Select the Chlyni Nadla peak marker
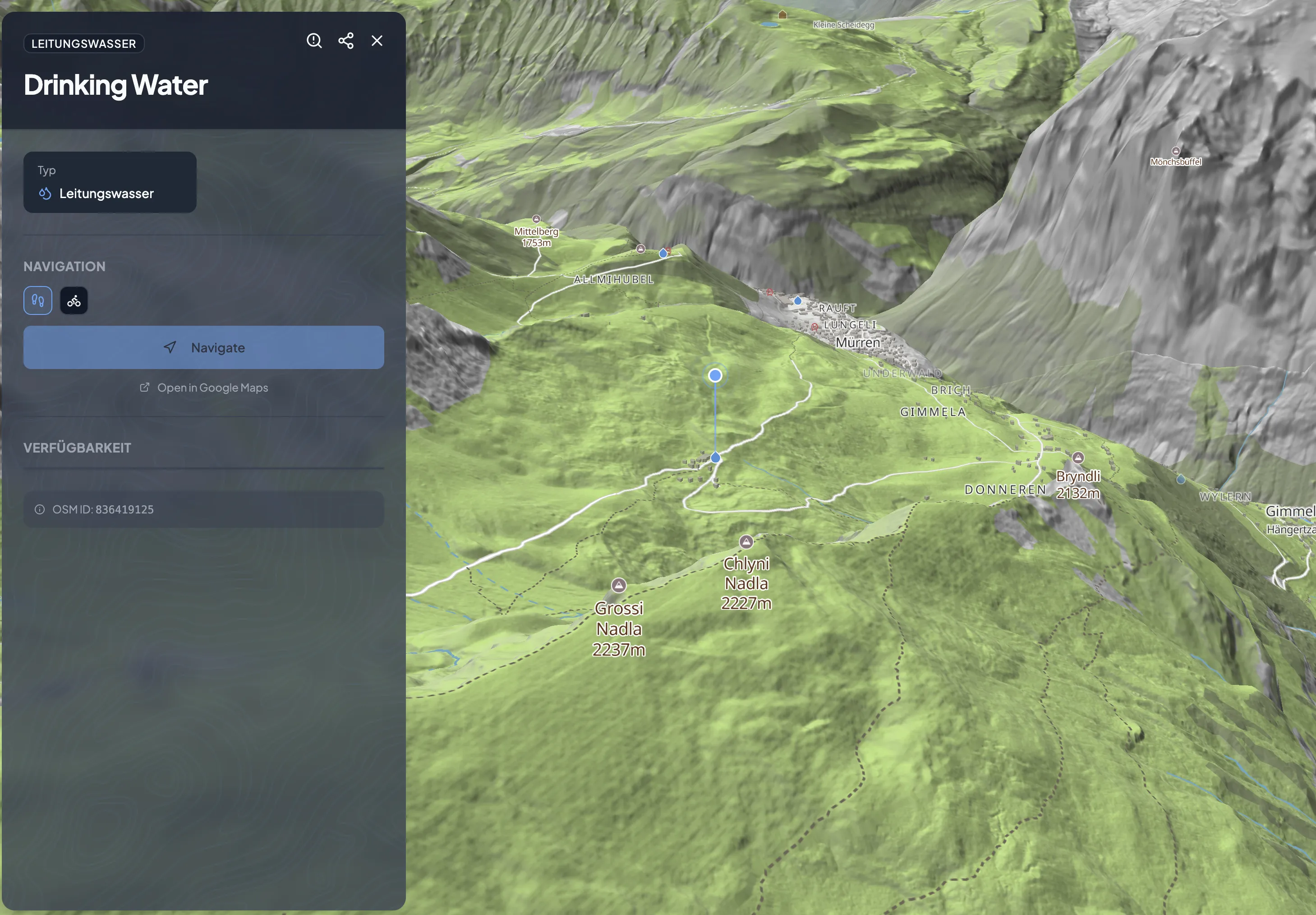 tap(746, 541)
